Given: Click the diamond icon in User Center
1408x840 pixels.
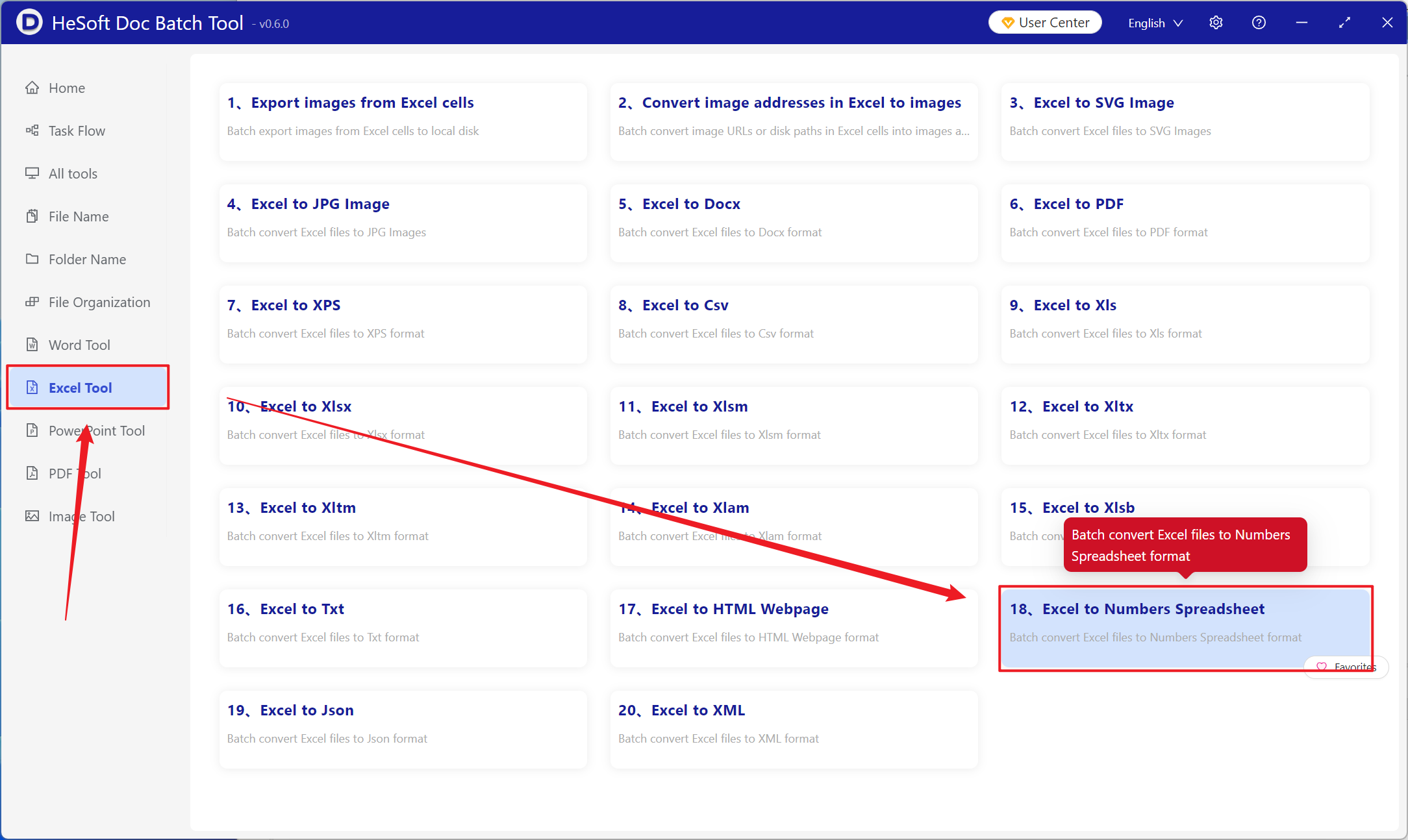Looking at the screenshot, I should pyautogui.click(x=1008, y=23).
